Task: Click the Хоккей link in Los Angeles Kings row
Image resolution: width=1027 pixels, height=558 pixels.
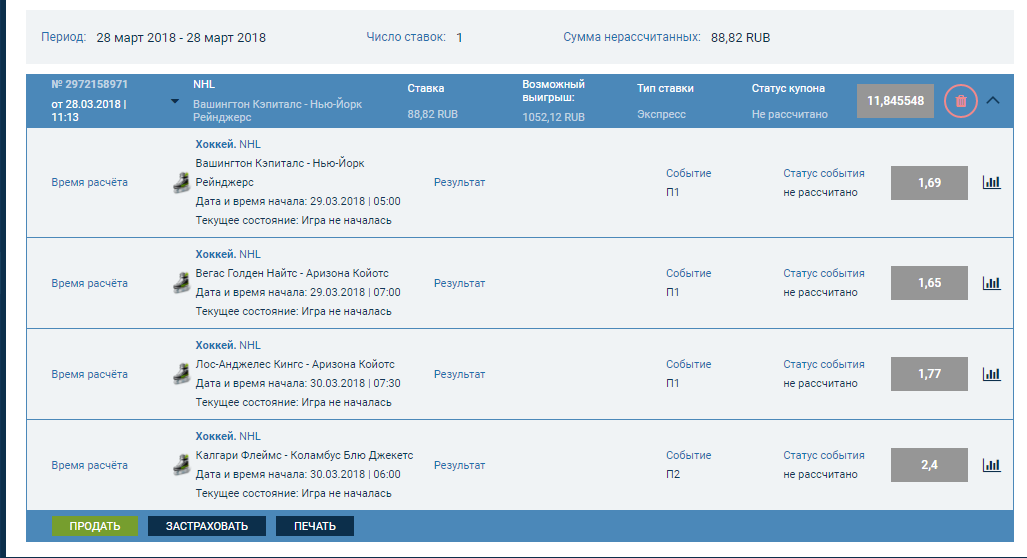Action: point(215,345)
